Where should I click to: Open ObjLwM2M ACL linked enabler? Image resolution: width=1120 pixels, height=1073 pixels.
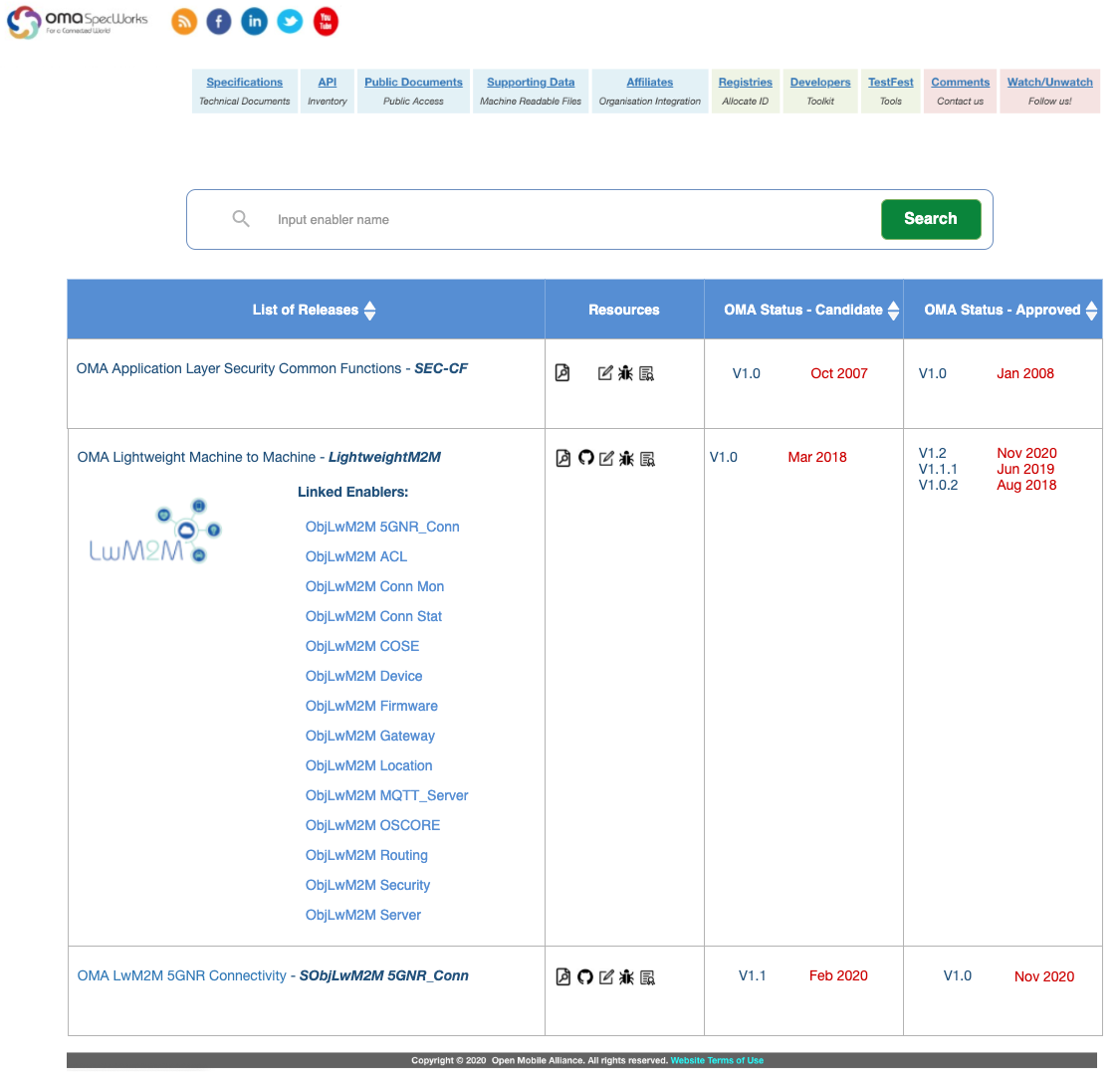355,556
